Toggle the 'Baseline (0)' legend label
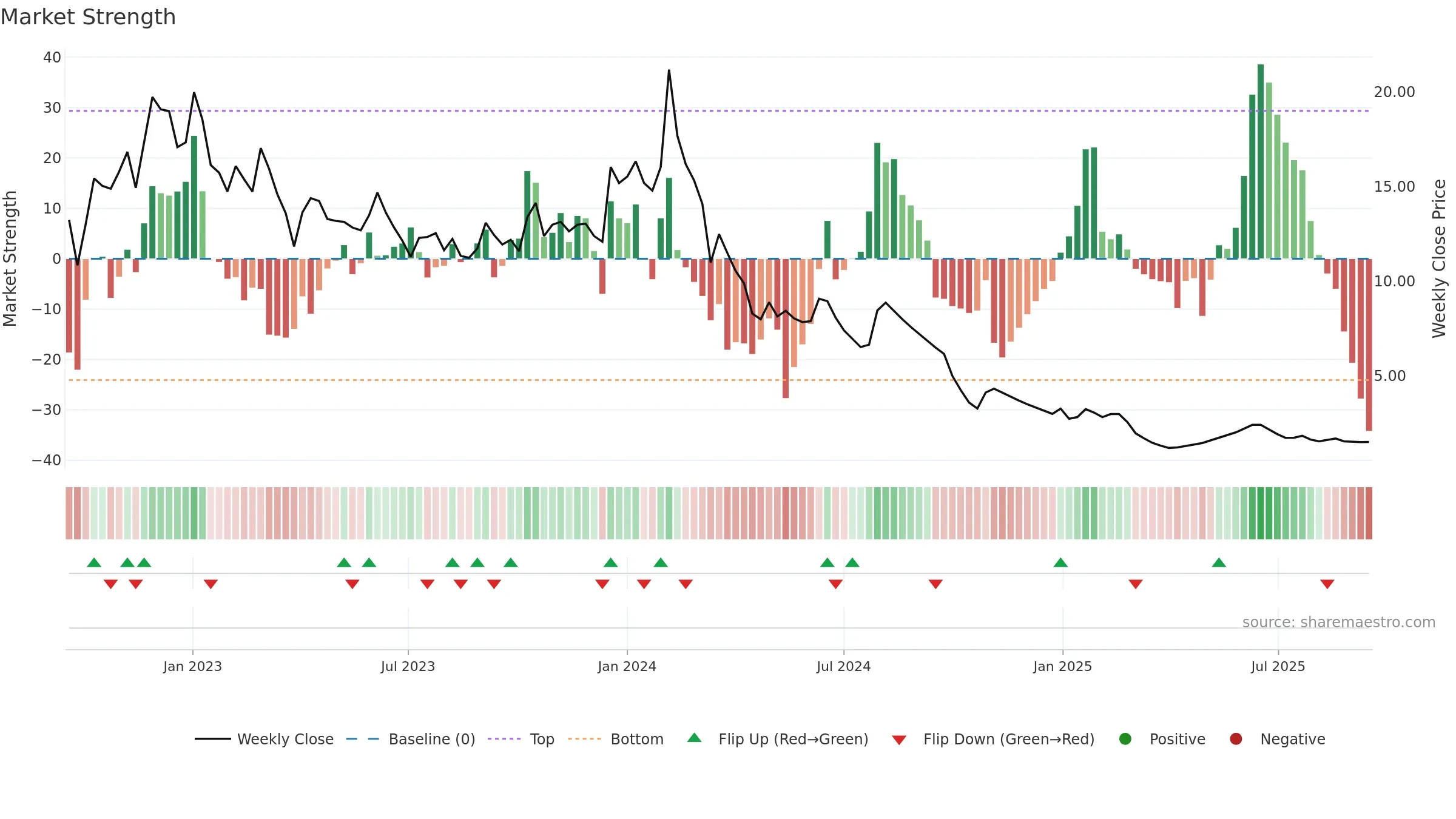 coord(432,739)
